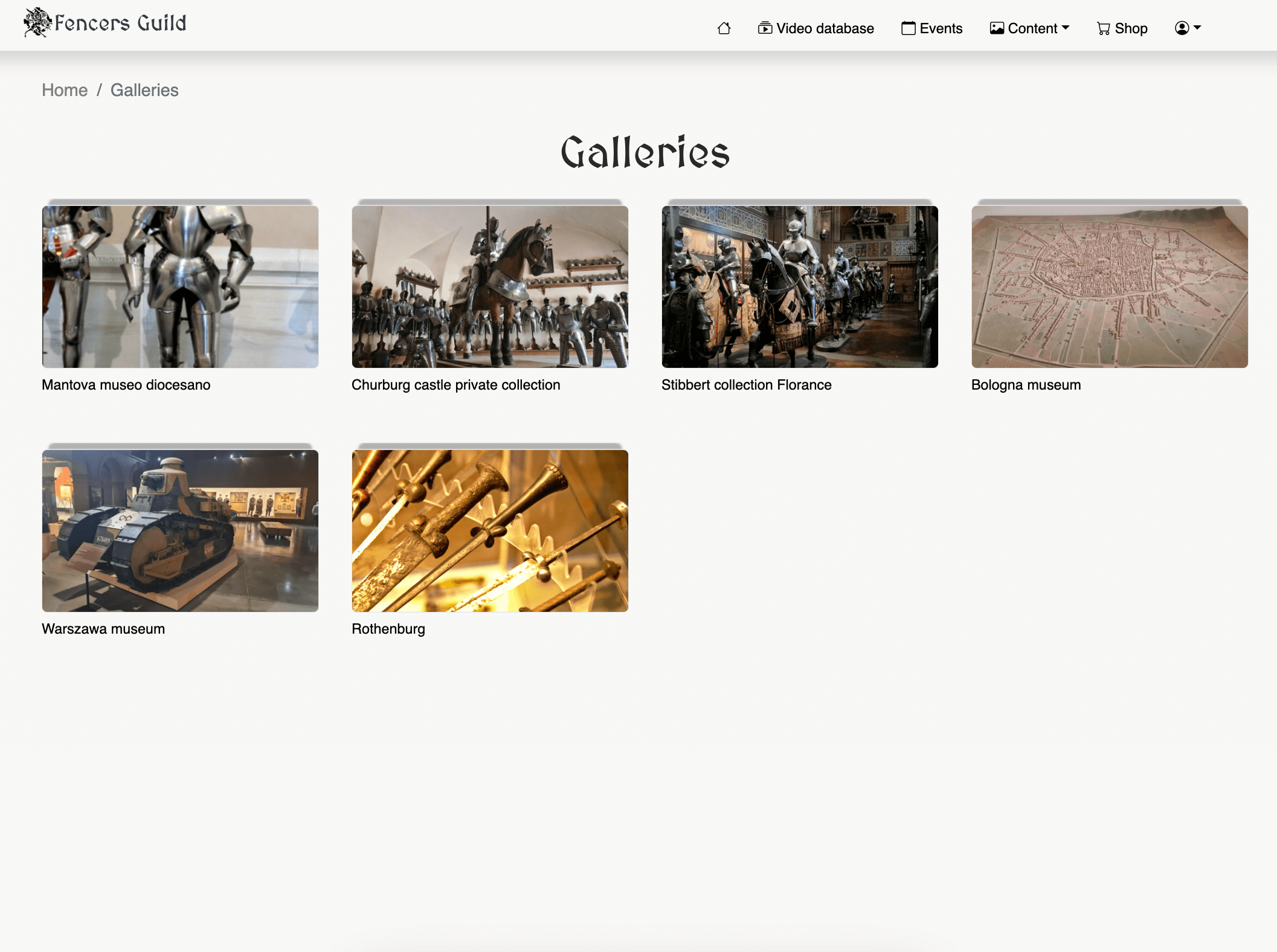Expand the Content dropdown caret
Image resolution: width=1277 pixels, height=952 pixels.
[1066, 28]
